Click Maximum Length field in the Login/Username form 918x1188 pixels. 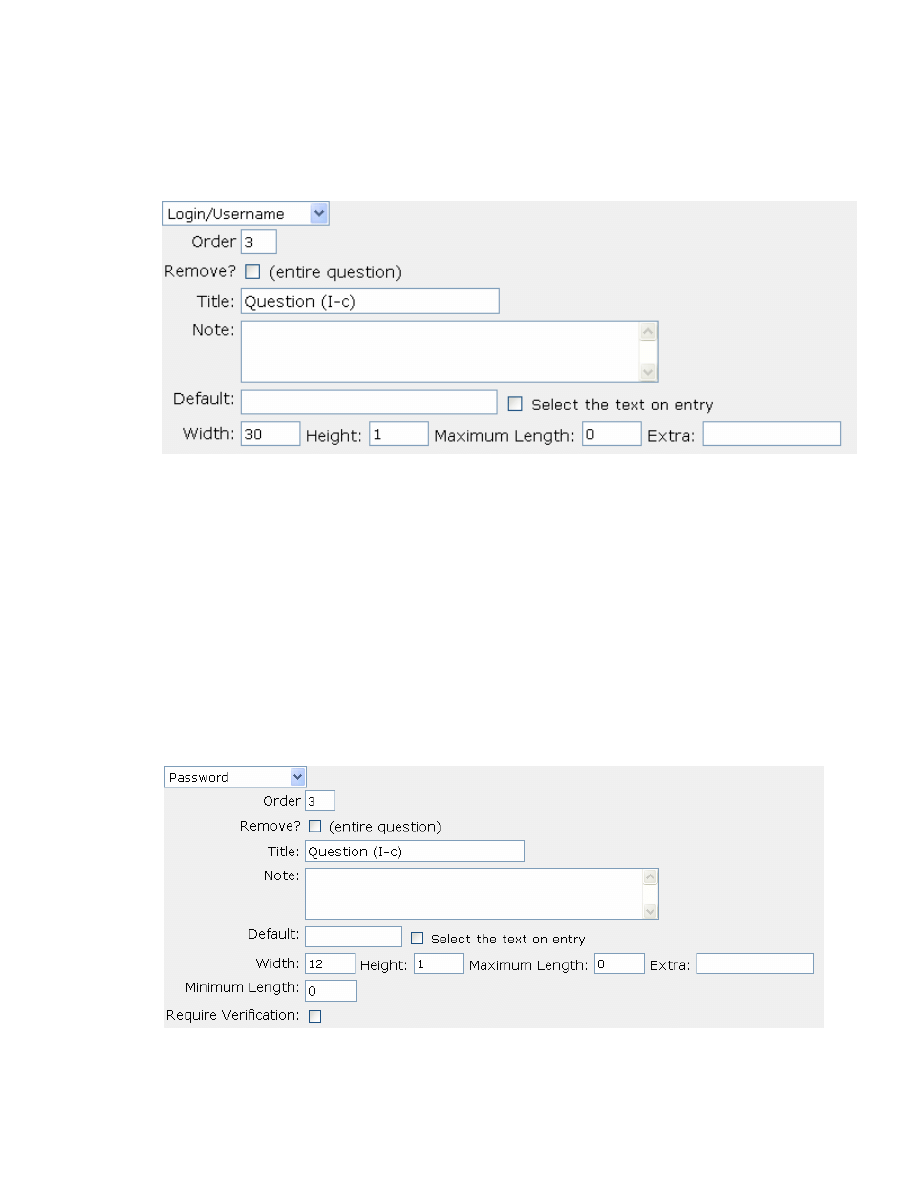tap(611, 434)
